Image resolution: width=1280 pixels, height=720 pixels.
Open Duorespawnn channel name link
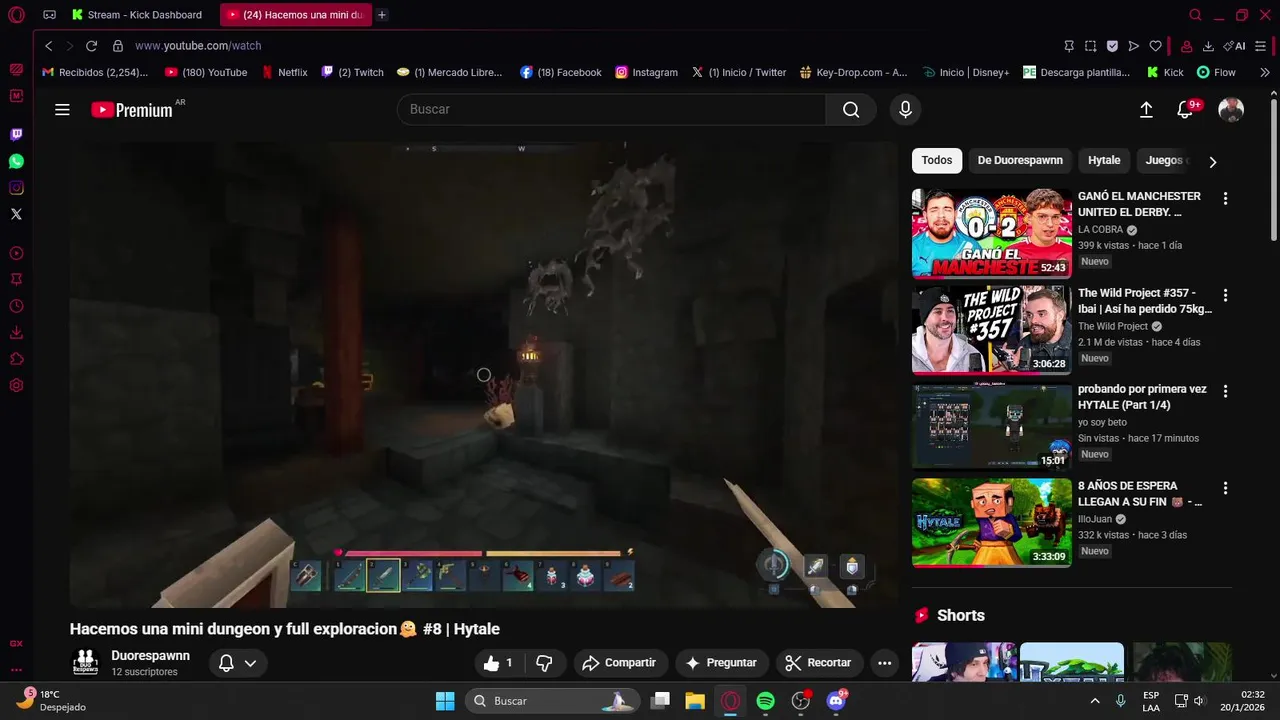pos(150,656)
